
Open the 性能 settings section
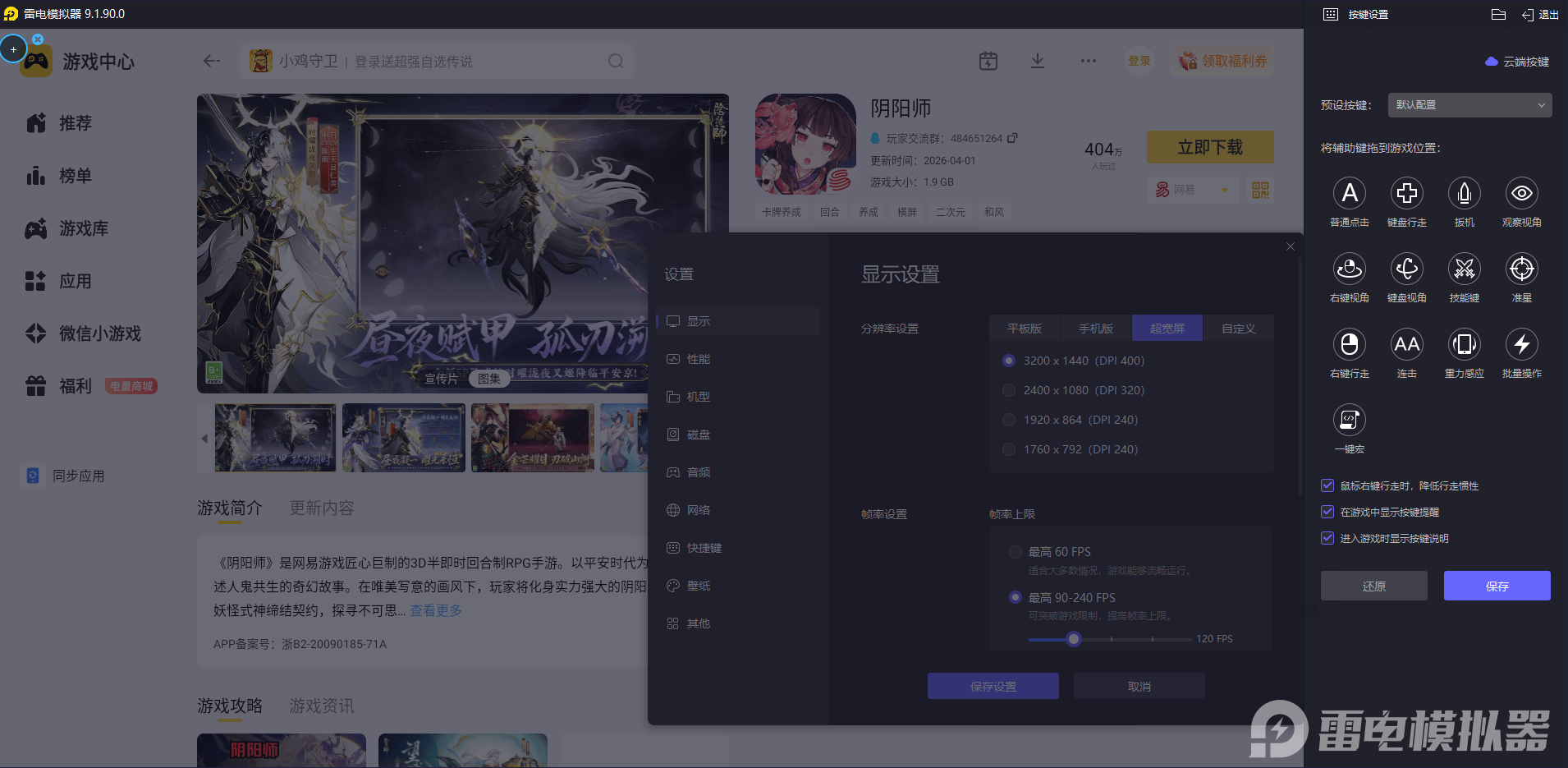(699, 359)
